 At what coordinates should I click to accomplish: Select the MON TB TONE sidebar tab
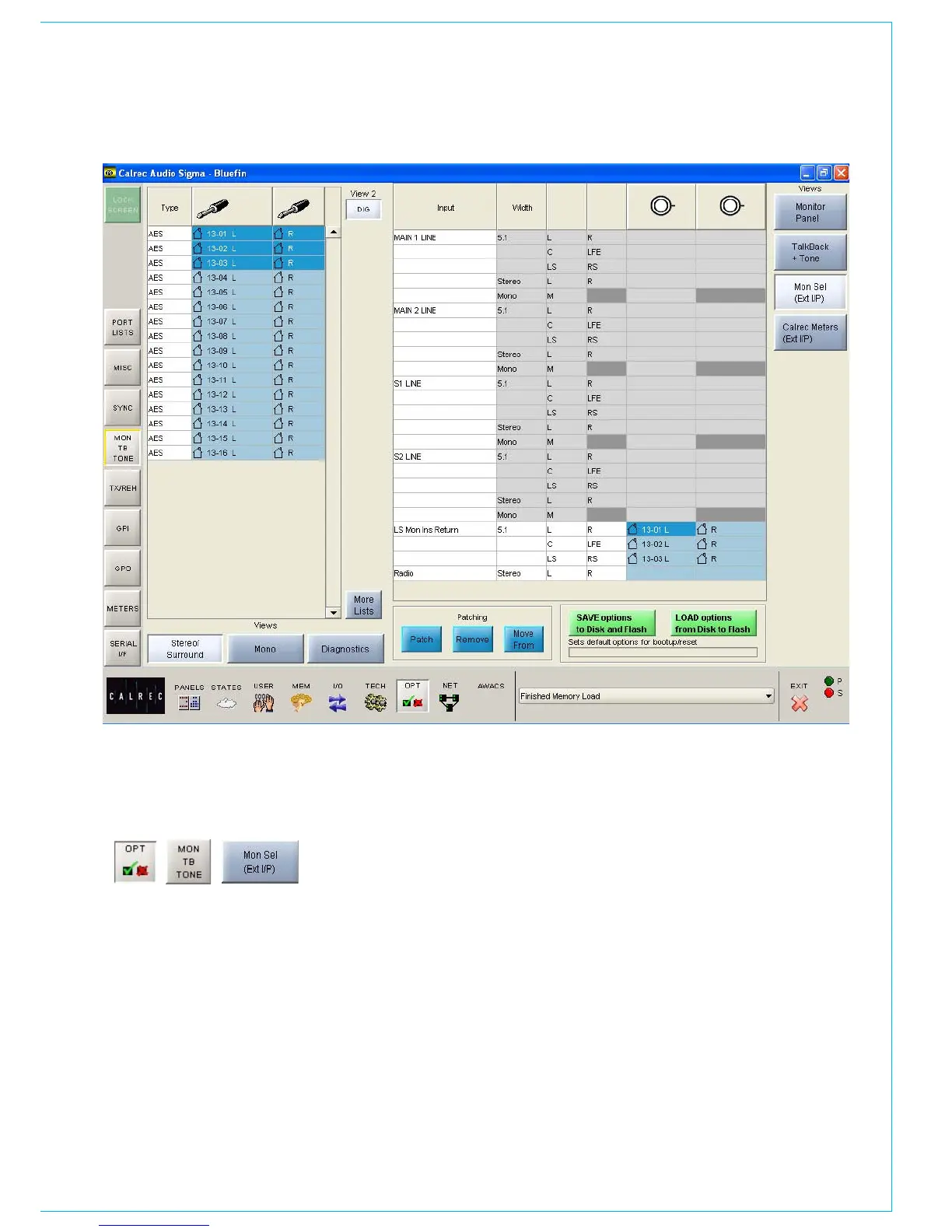click(x=123, y=448)
